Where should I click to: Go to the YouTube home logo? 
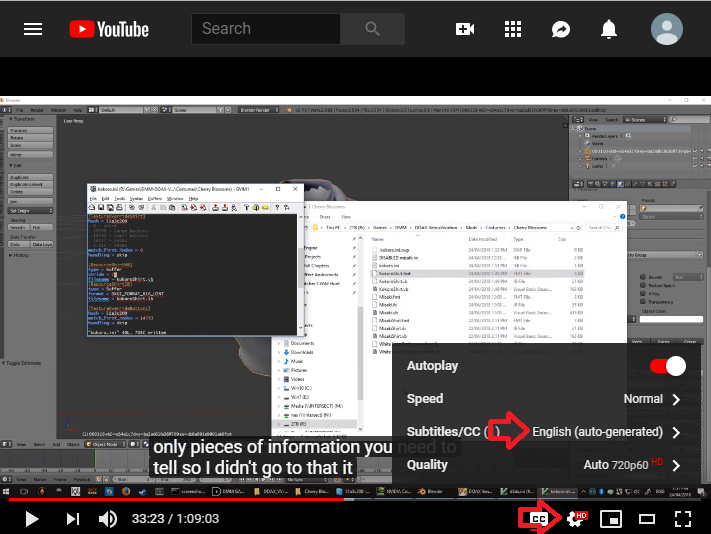click(x=109, y=29)
